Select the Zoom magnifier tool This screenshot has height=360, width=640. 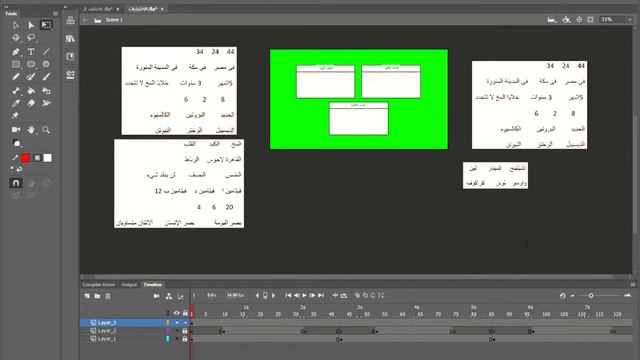(x=46, y=130)
